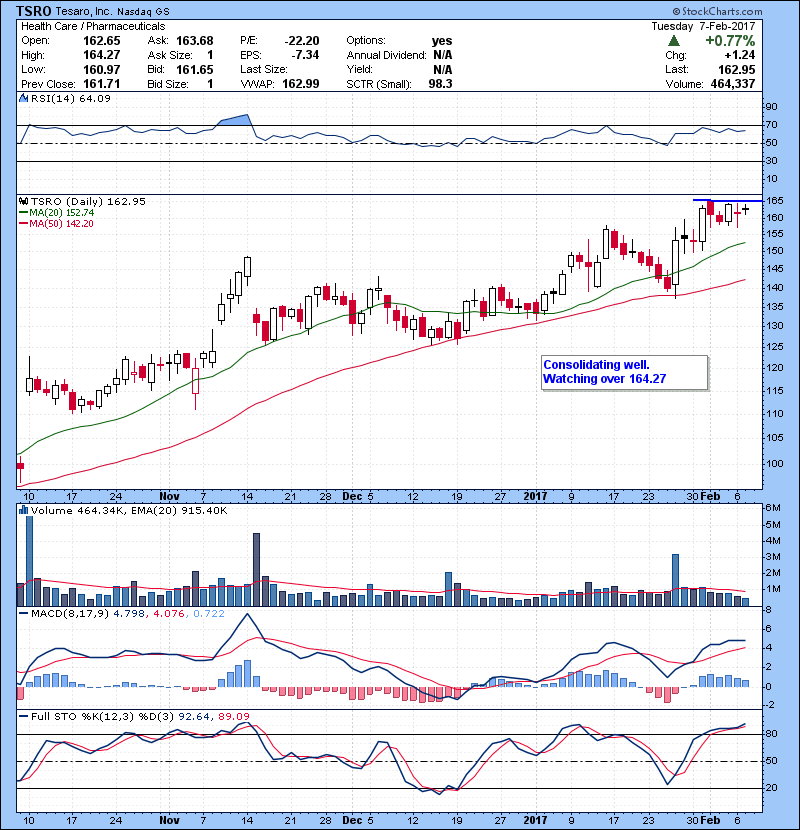Click the Annual Dividend N/A value
This screenshot has height=830, width=800.
443,55
